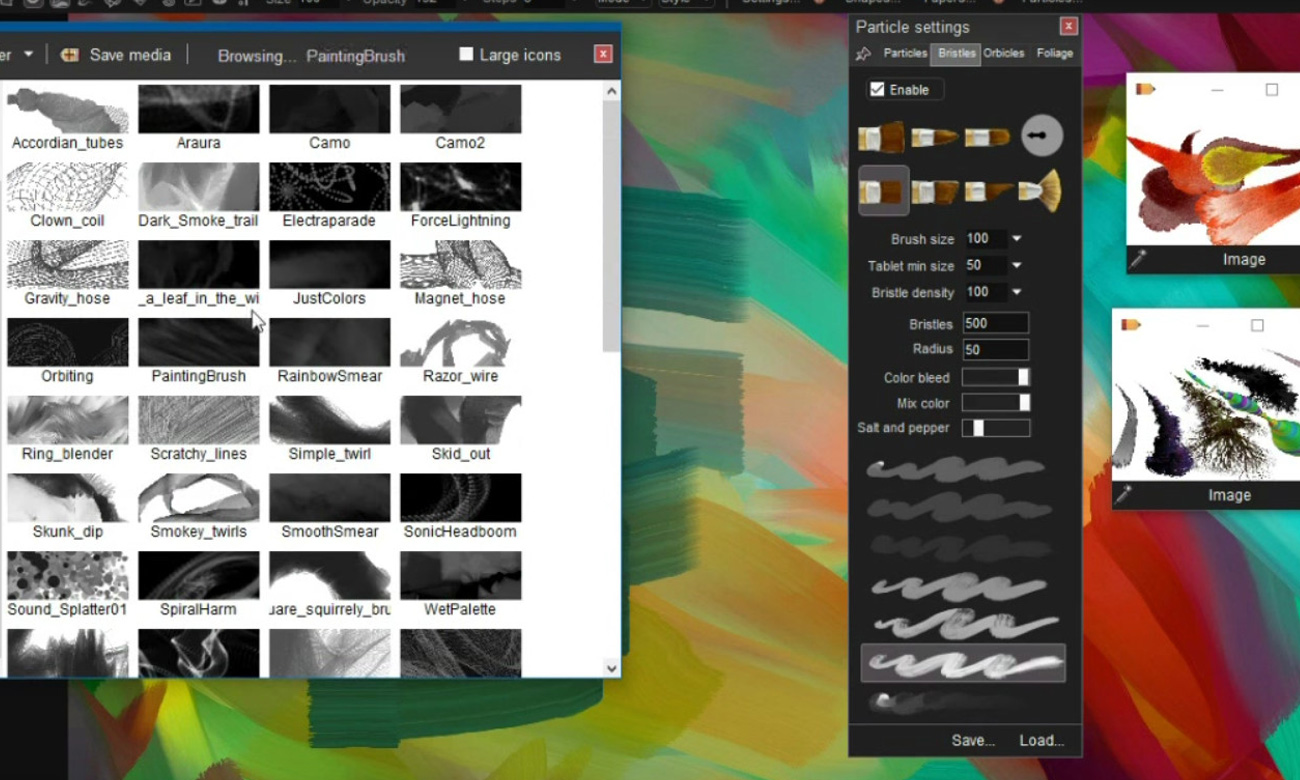Switch to the Orbicles tab

coord(1003,53)
